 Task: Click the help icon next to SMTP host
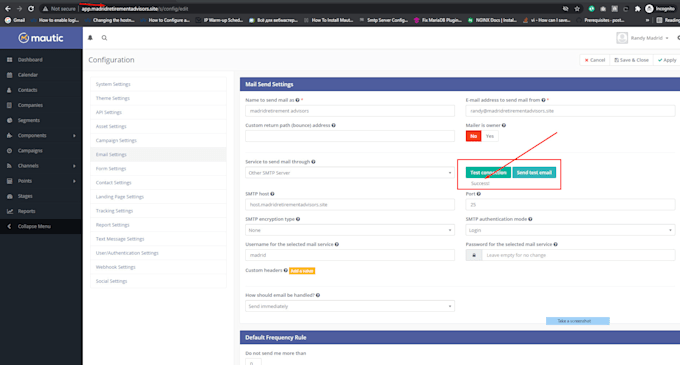[x=272, y=194]
